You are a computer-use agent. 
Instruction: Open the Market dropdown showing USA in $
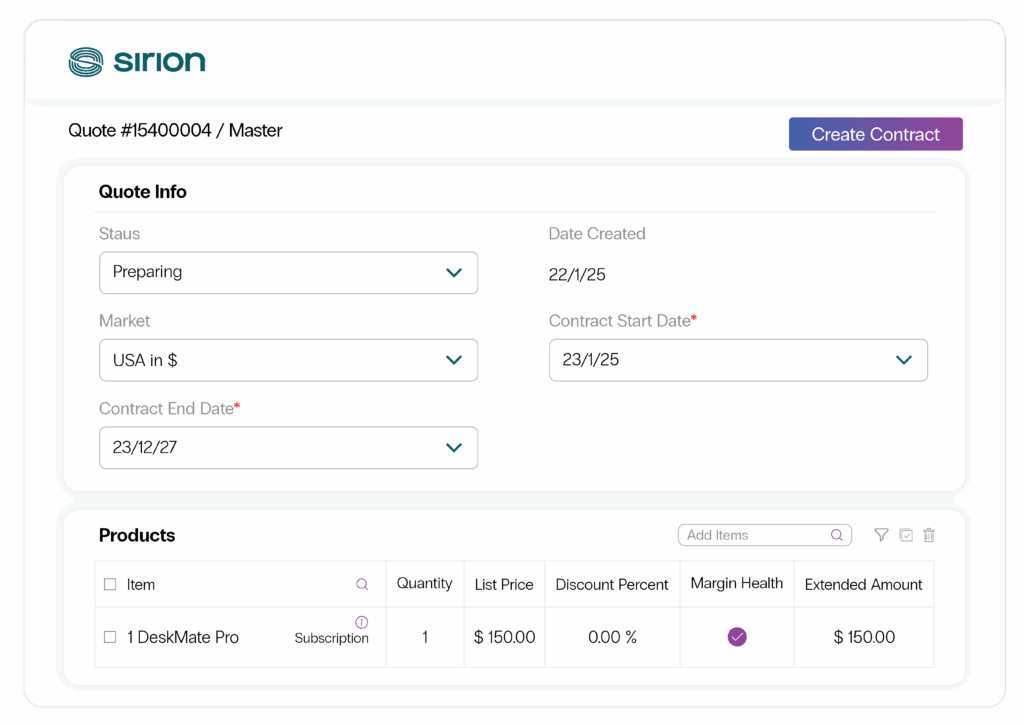pyautogui.click(x=289, y=360)
